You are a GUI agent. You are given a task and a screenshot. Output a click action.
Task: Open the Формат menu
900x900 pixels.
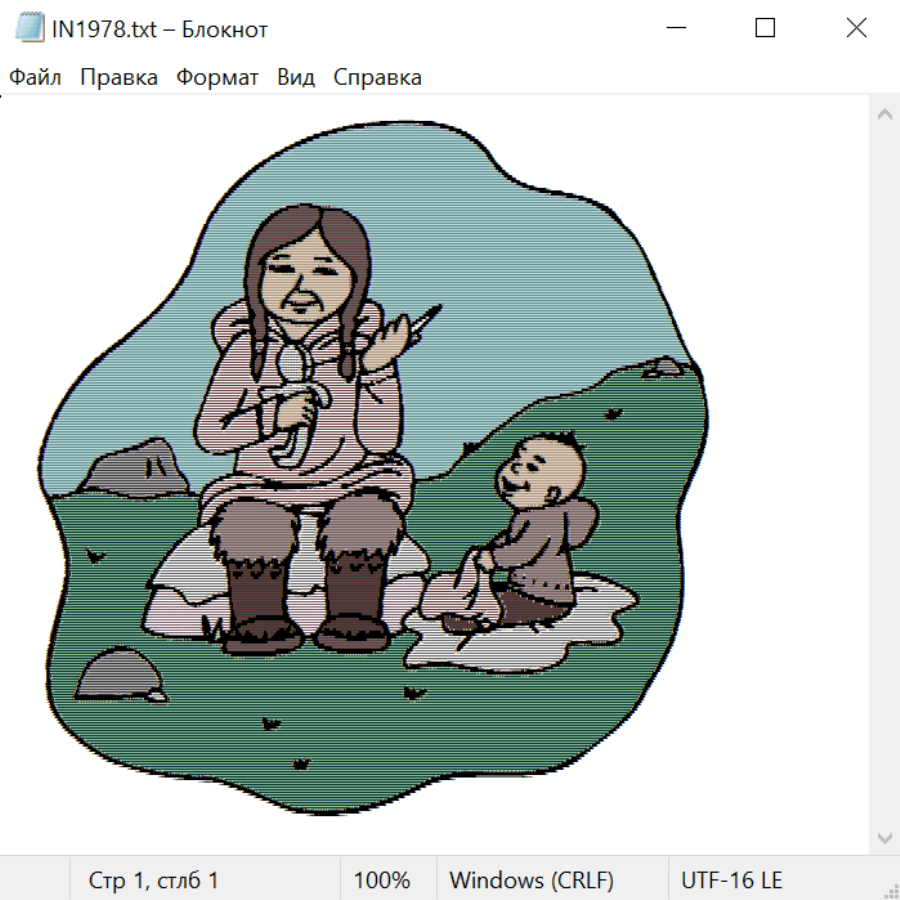pos(217,78)
